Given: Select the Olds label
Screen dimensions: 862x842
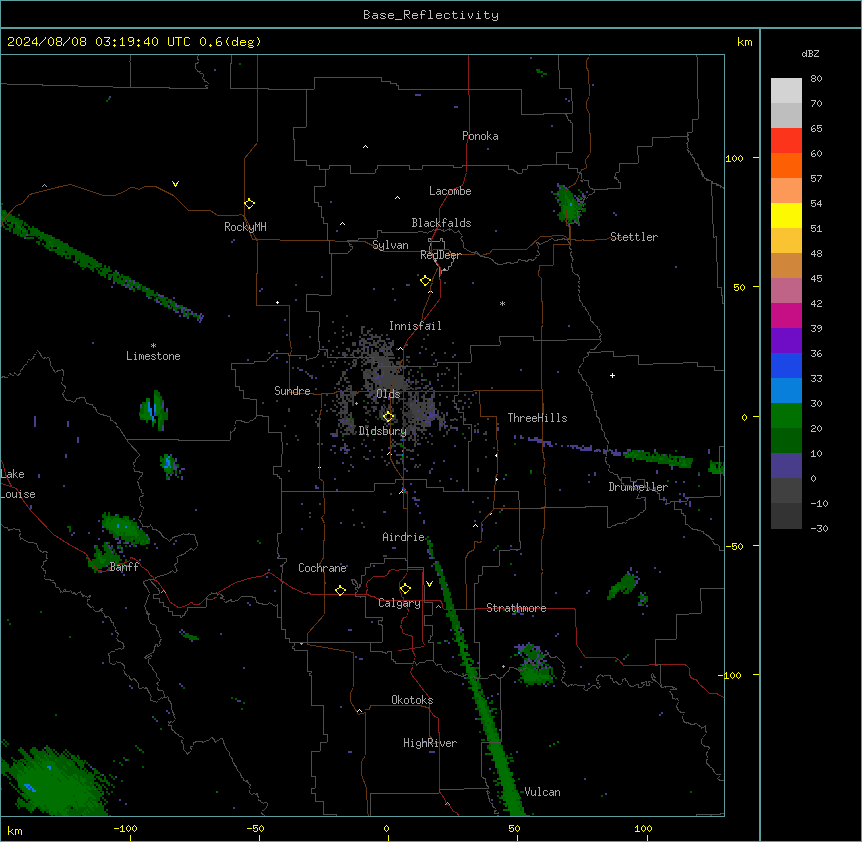Looking at the screenshot, I should click(x=388, y=394).
